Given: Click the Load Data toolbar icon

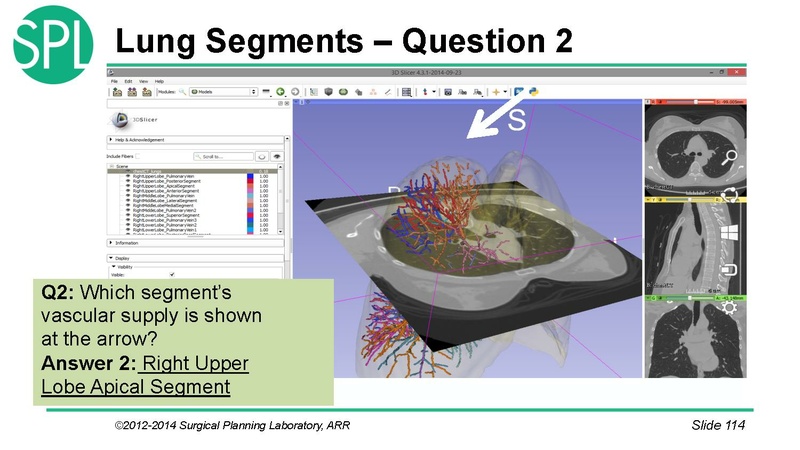Looking at the screenshot, I should coord(117,92).
